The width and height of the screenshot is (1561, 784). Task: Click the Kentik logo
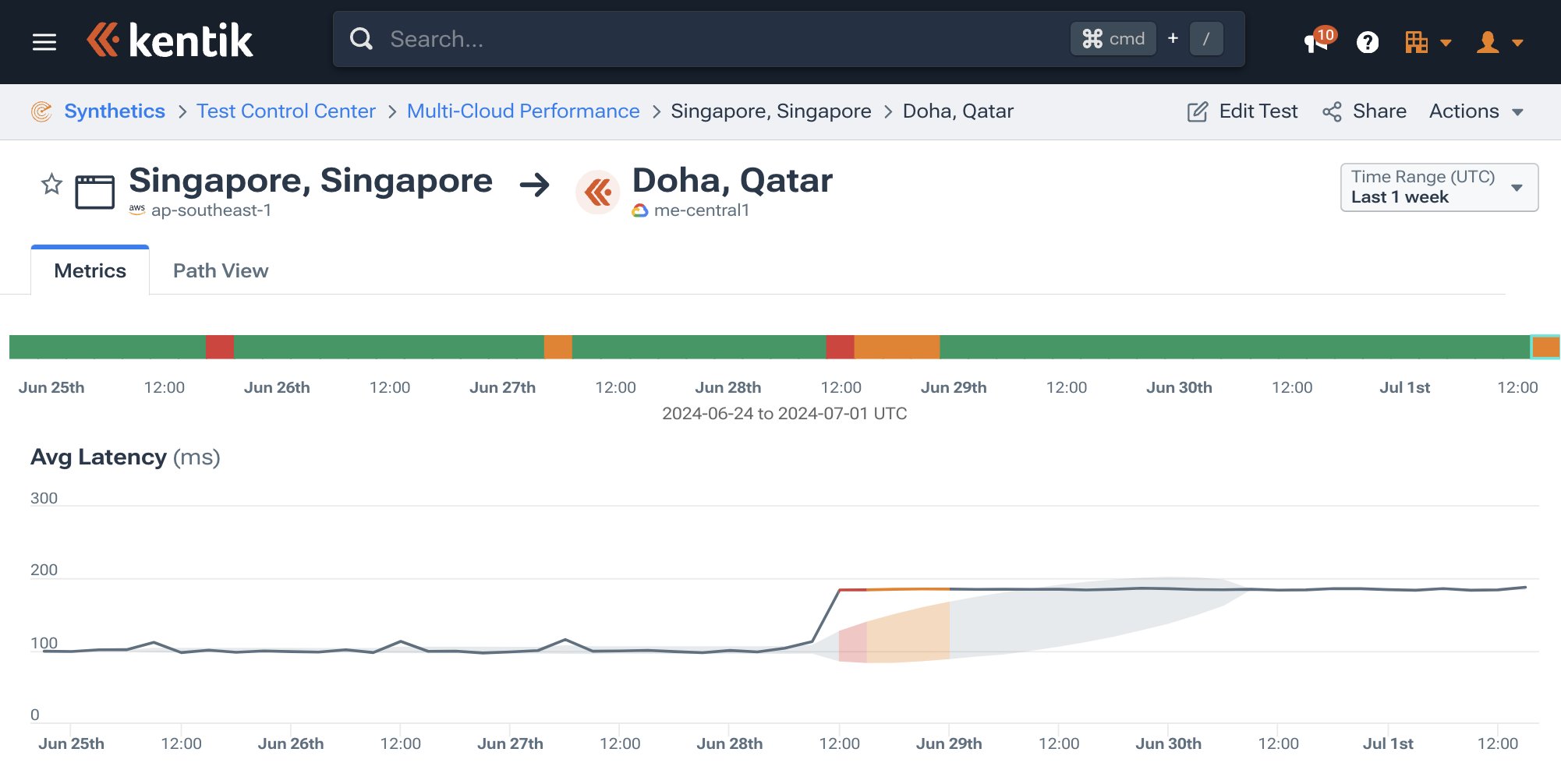(170, 41)
